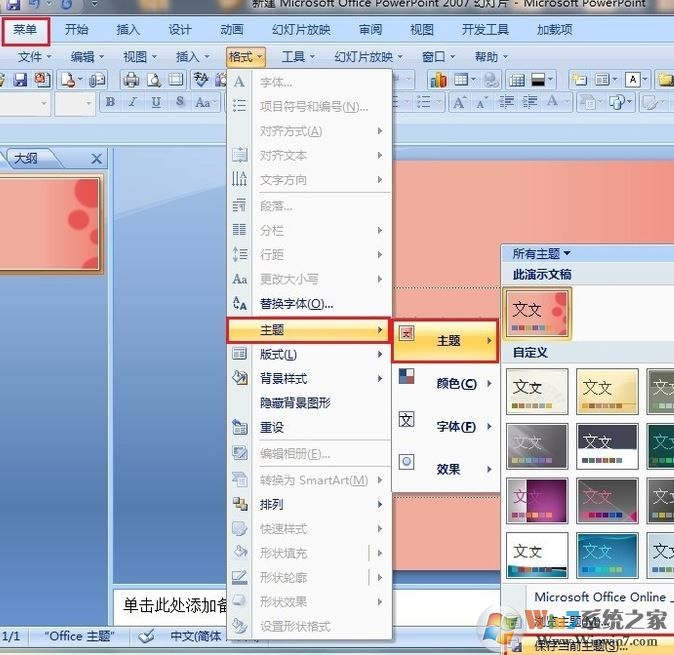Click the Print icon in toolbar
The image size is (674, 655).
pyautogui.click(x=131, y=80)
